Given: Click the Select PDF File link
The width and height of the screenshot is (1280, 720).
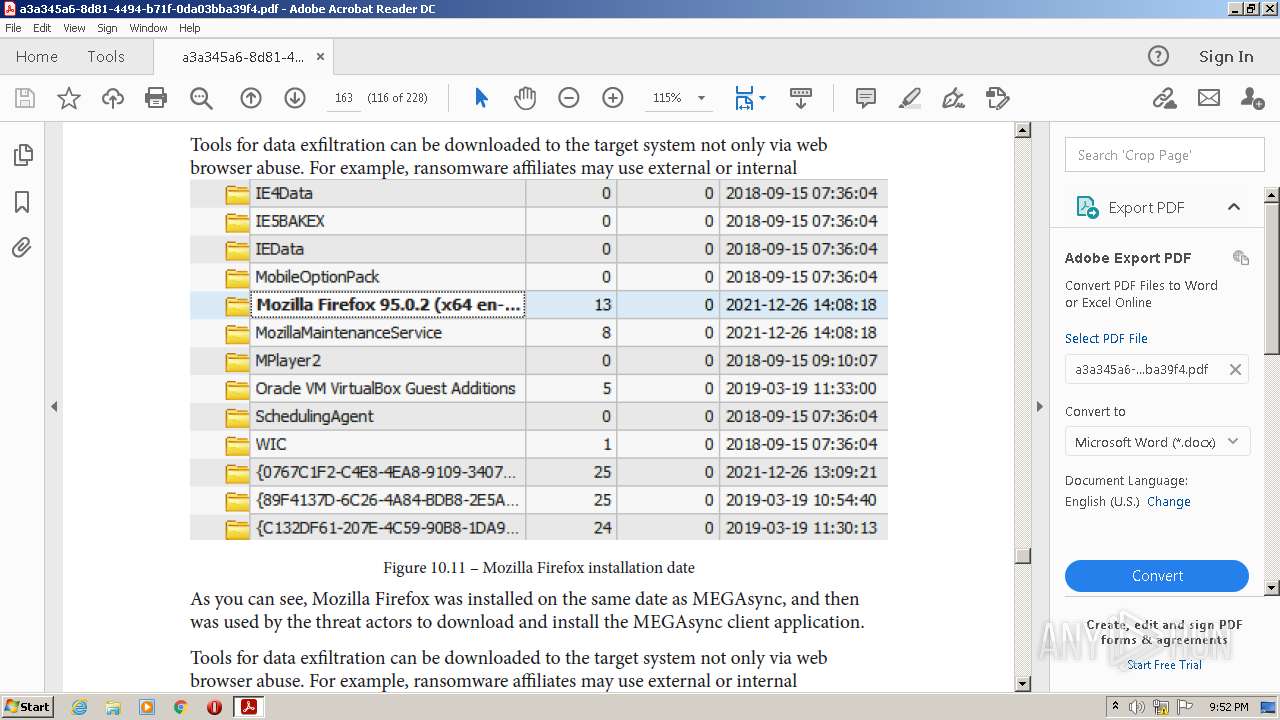Looking at the screenshot, I should [1106, 339].
